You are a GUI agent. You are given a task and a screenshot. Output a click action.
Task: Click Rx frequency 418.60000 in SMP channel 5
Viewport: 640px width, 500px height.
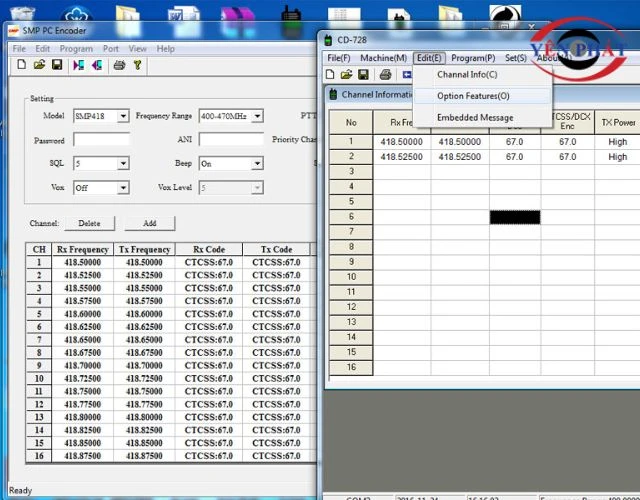click(x=82, y=314)
